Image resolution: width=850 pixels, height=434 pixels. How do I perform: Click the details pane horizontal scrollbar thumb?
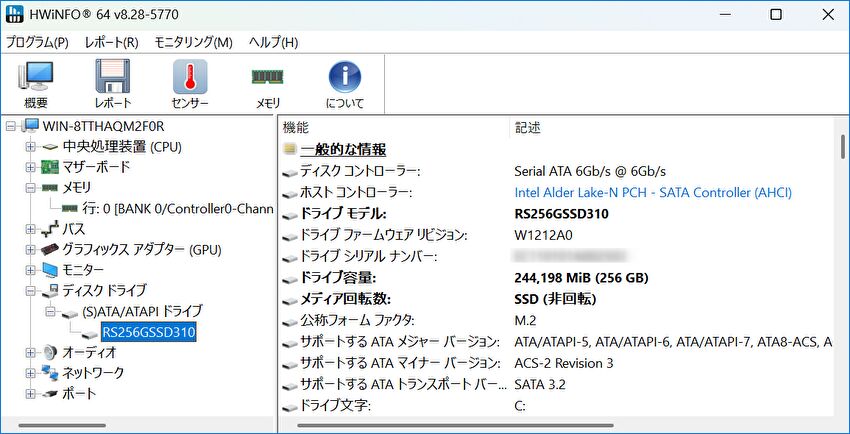click(x=455, y=426)
